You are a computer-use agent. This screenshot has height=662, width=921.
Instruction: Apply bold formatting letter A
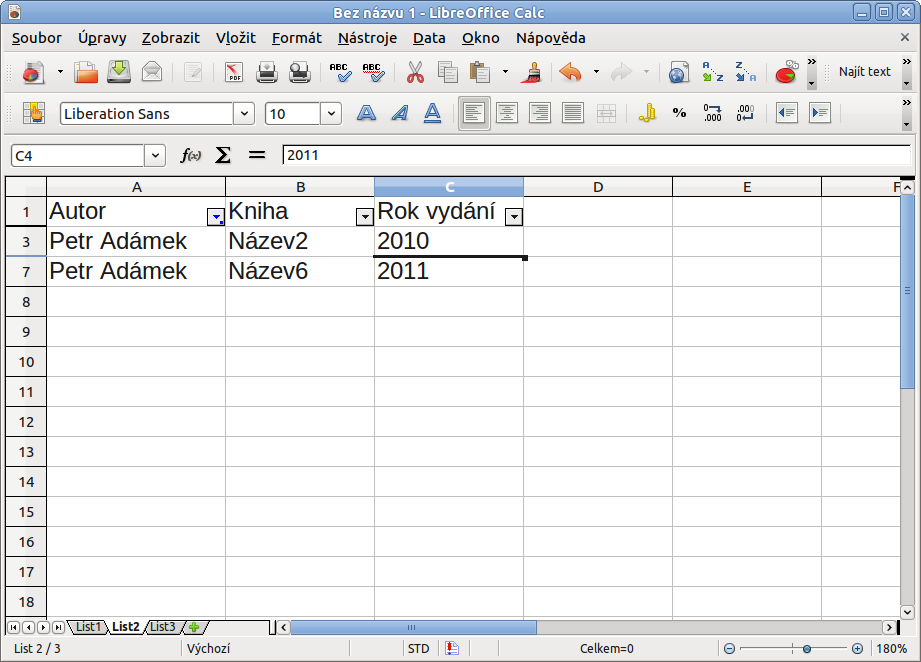click(367, 113)
